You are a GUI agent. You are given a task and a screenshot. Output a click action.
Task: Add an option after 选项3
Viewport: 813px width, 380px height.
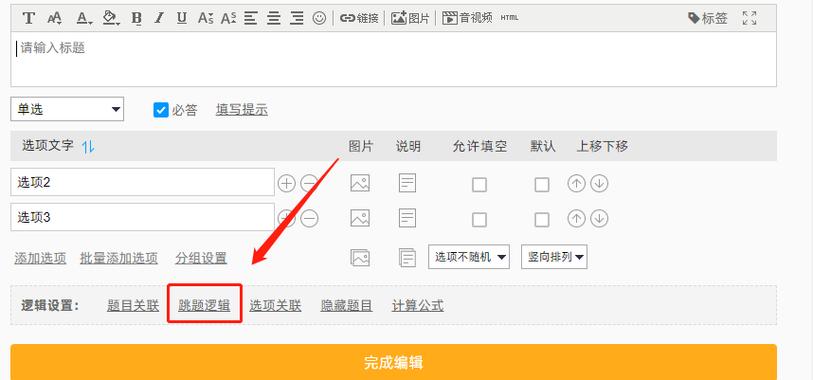pos(286,219)
